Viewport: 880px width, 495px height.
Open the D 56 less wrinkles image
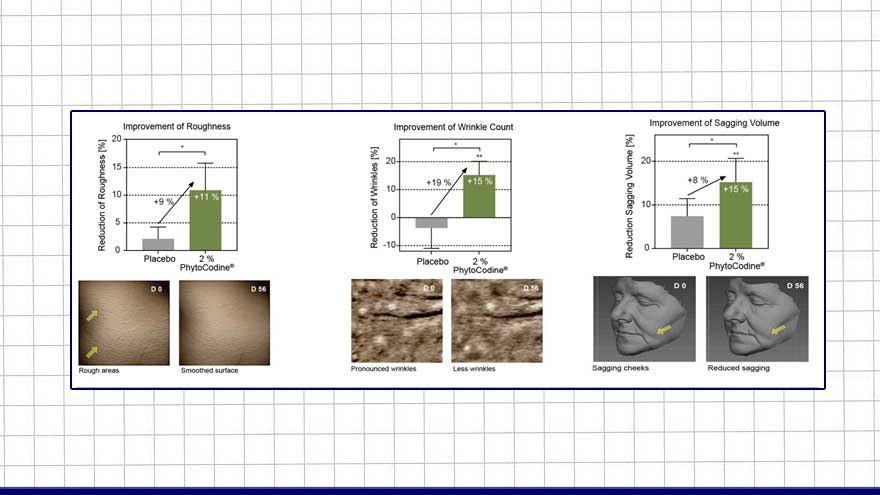click(x=497, y=320)
